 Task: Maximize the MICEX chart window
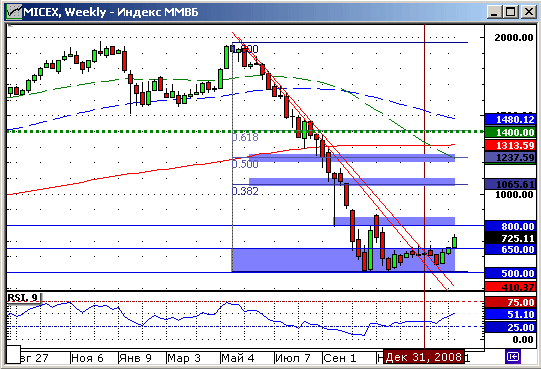tap(511, 12)
